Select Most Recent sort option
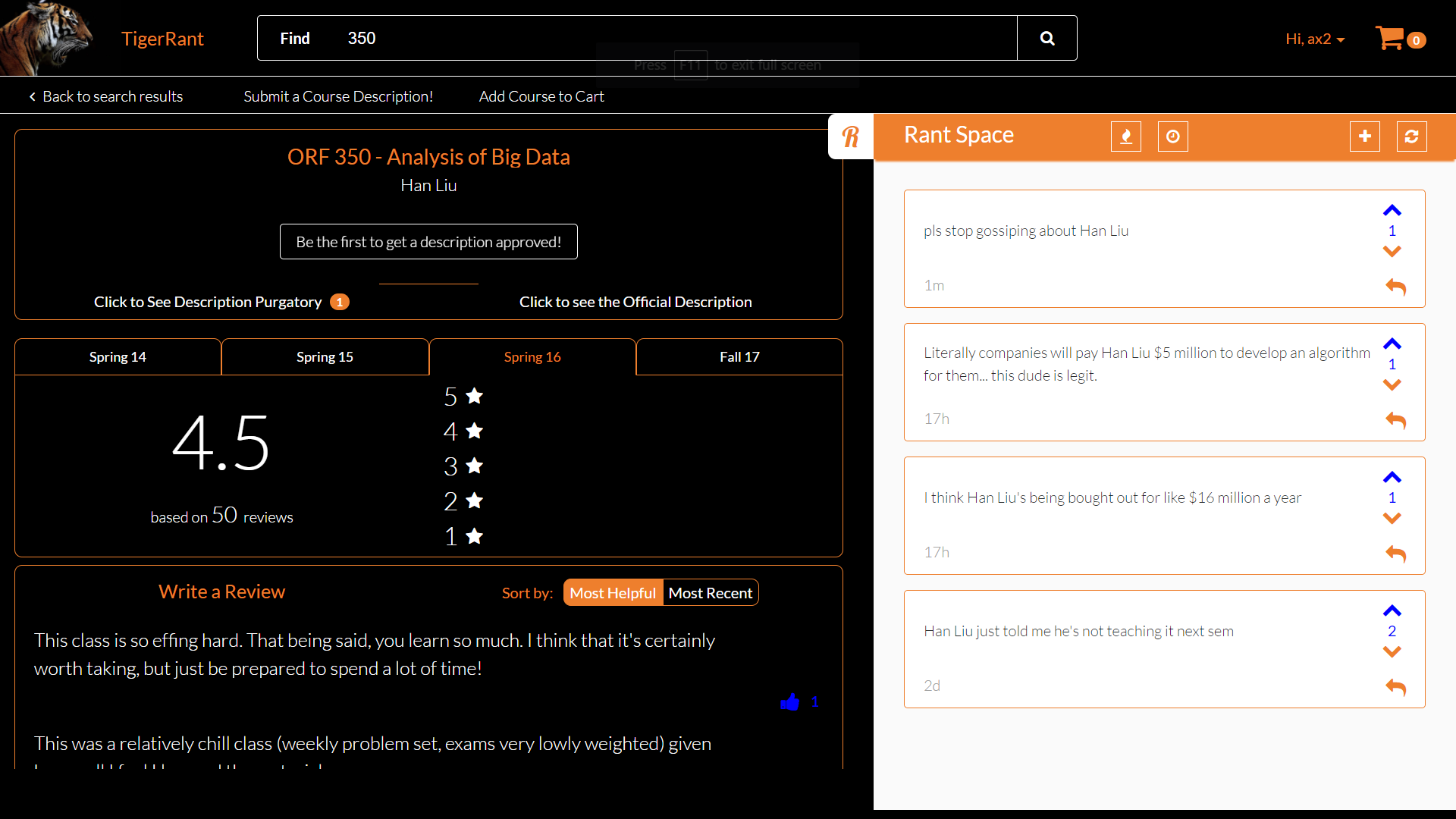 coord(710,593)
